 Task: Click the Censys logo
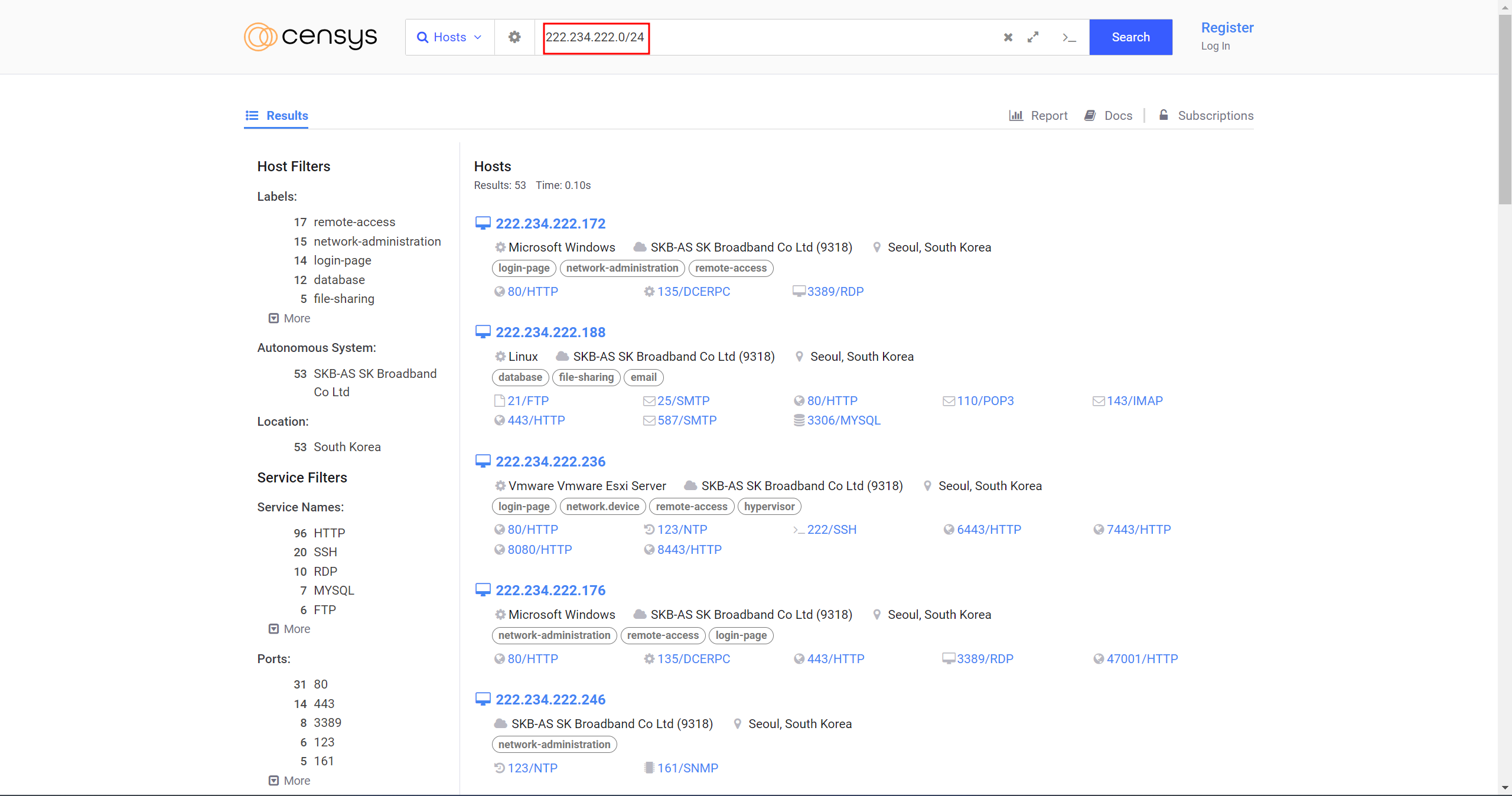(311, 37)
